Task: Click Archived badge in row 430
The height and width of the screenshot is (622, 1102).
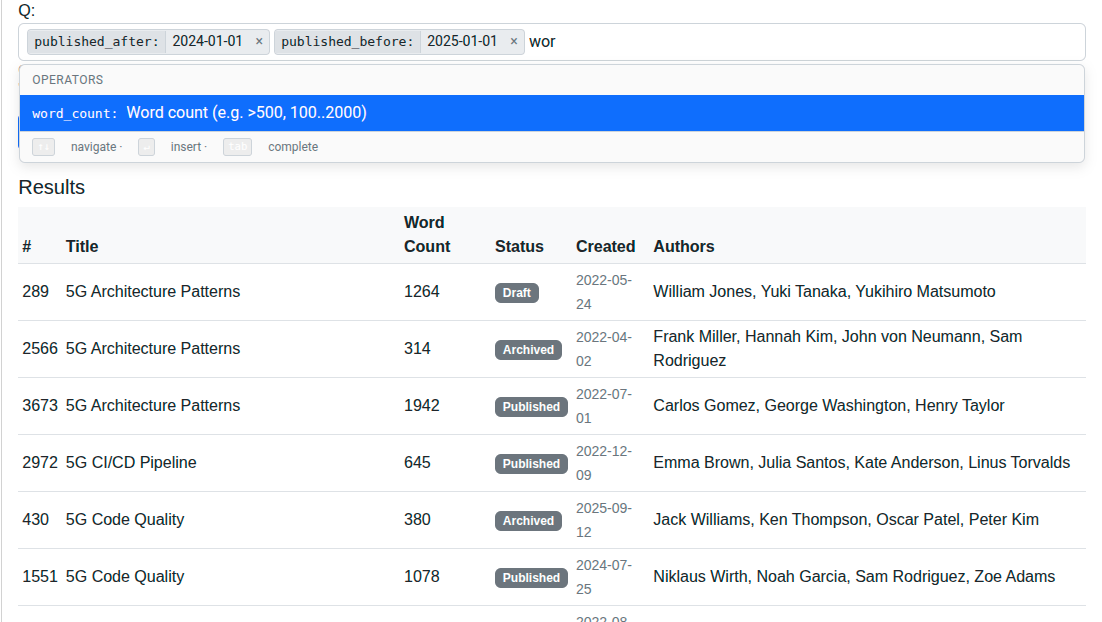Action: [x=528, y=520]
